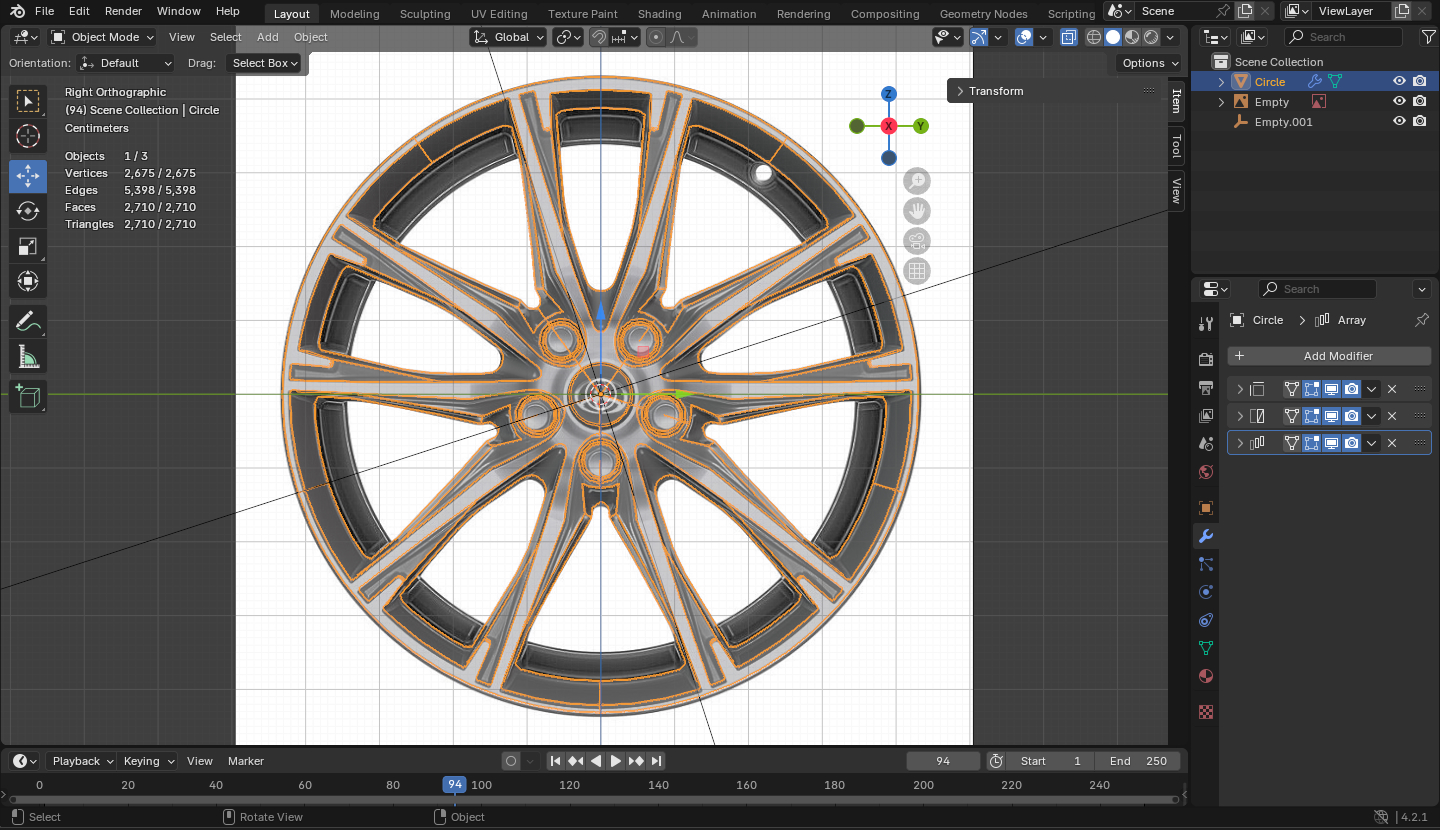
Task: Toggle proportional editing in the header
Action: point(656,37)
